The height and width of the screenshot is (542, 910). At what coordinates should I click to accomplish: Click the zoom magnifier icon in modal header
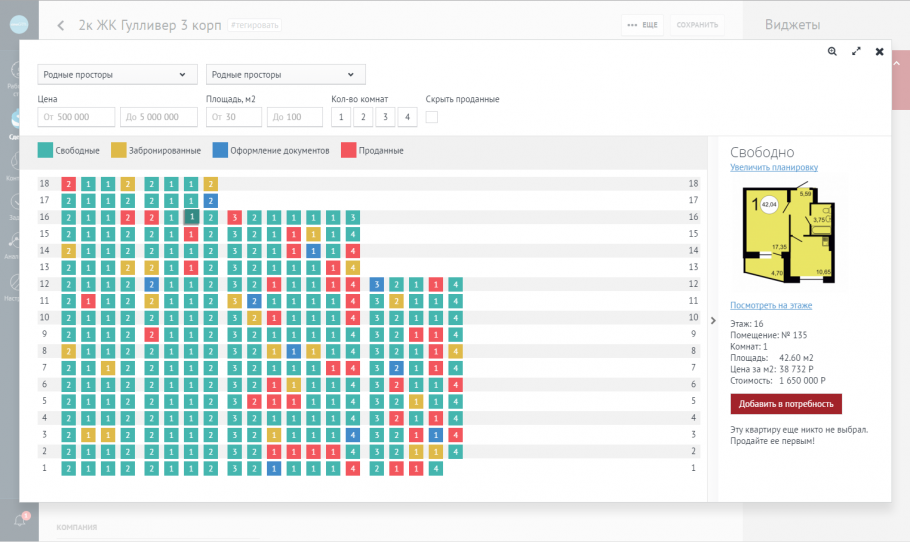[x=832, y=51]
